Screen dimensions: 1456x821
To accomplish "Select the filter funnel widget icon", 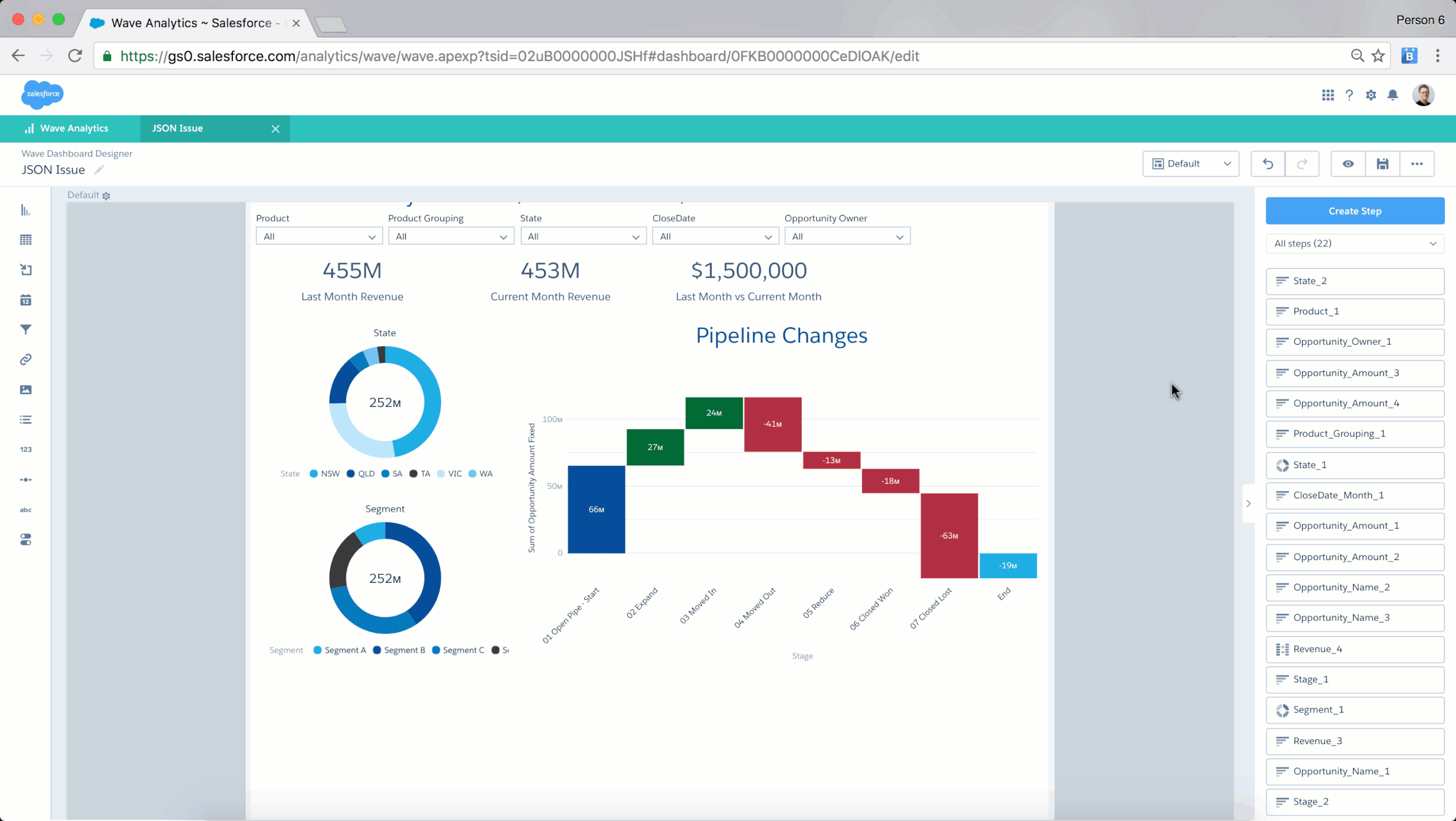I will point(26,330).
